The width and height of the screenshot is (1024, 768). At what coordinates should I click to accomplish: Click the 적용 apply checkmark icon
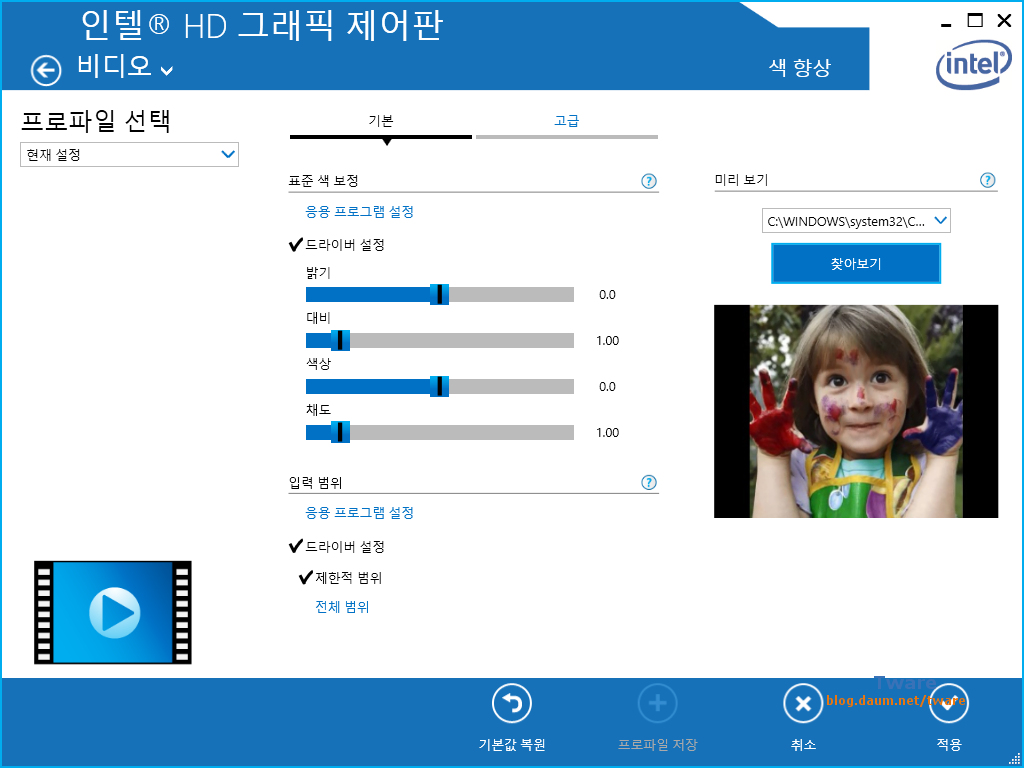[948, 703]
